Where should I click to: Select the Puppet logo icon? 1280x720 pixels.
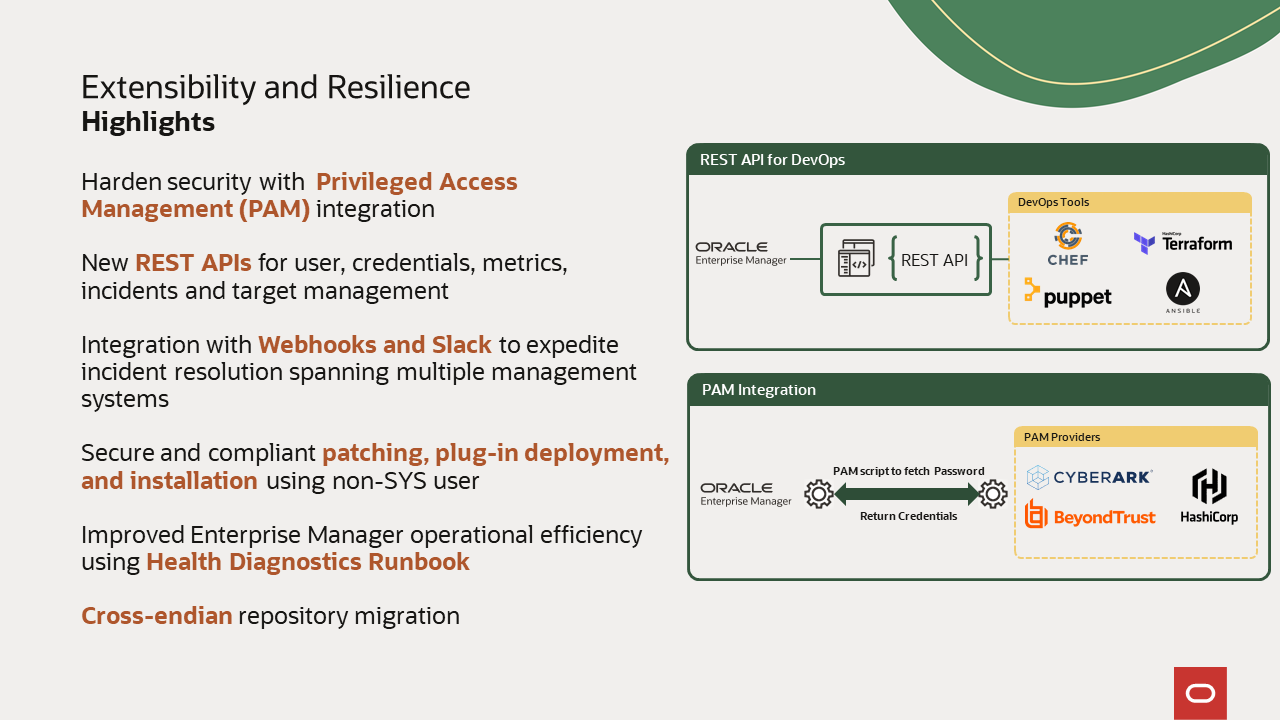coord(1068,294)
